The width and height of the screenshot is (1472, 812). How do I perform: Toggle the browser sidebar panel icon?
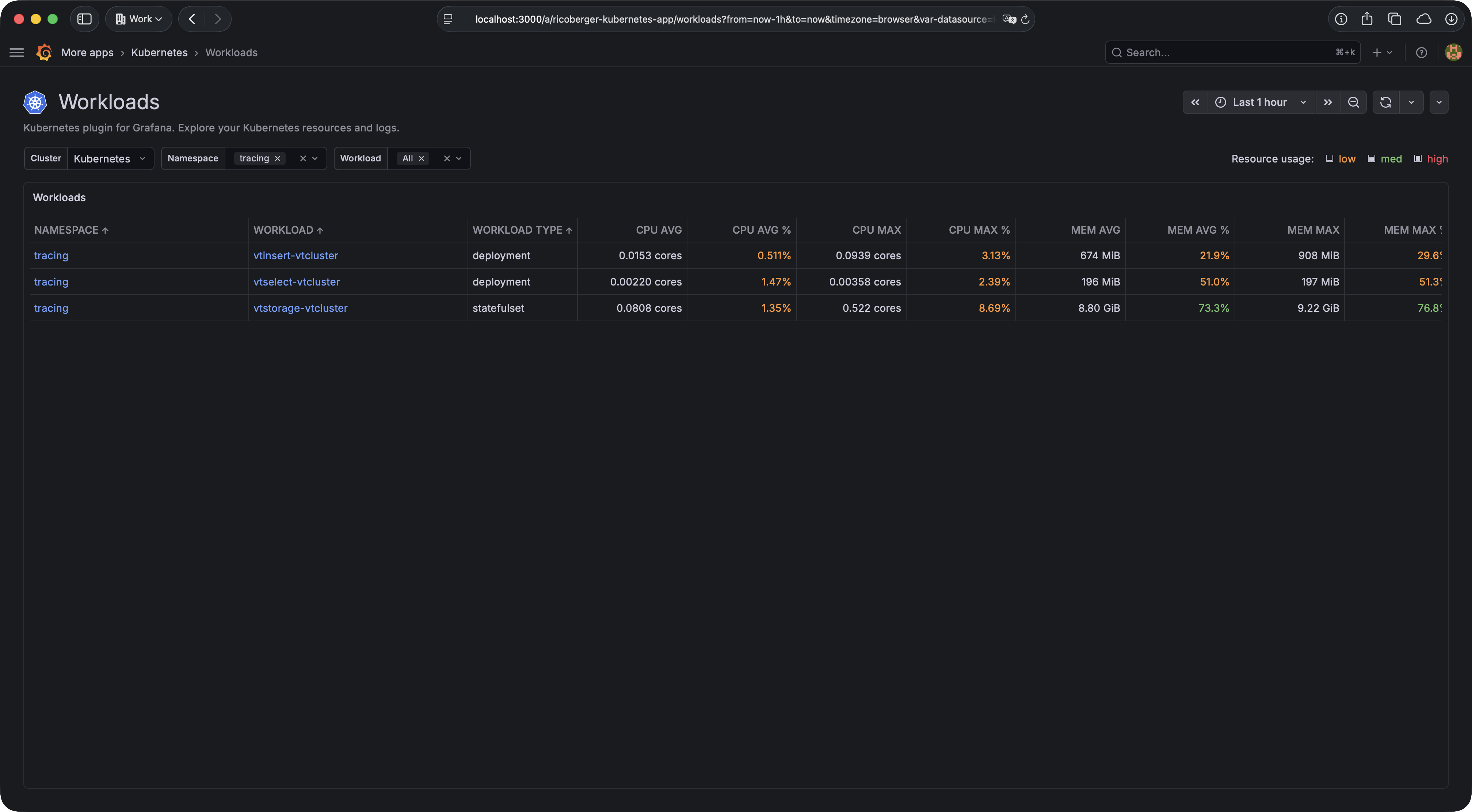pos(85,19)
